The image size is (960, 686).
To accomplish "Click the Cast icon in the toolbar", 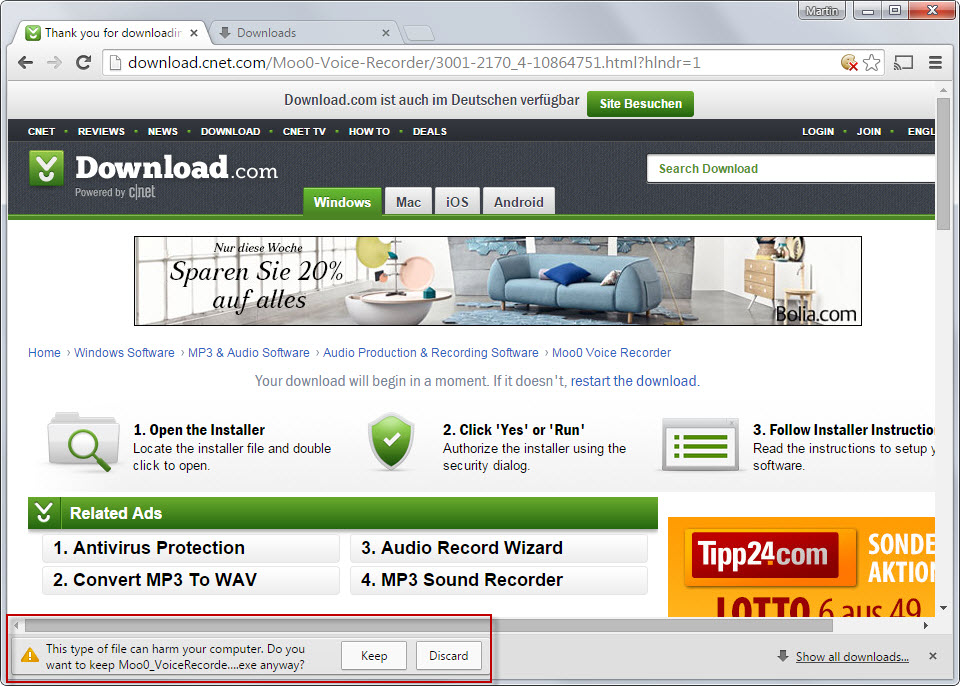I will [904, 62].
